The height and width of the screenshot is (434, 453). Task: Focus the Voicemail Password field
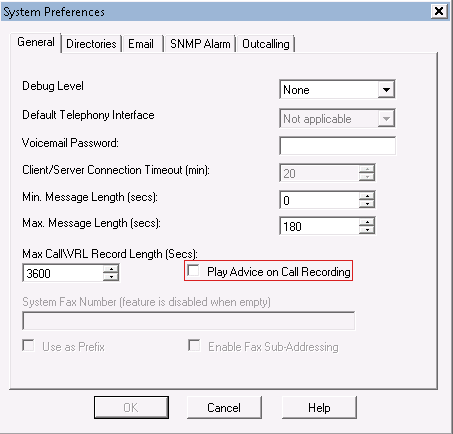[x=337, y=146]
